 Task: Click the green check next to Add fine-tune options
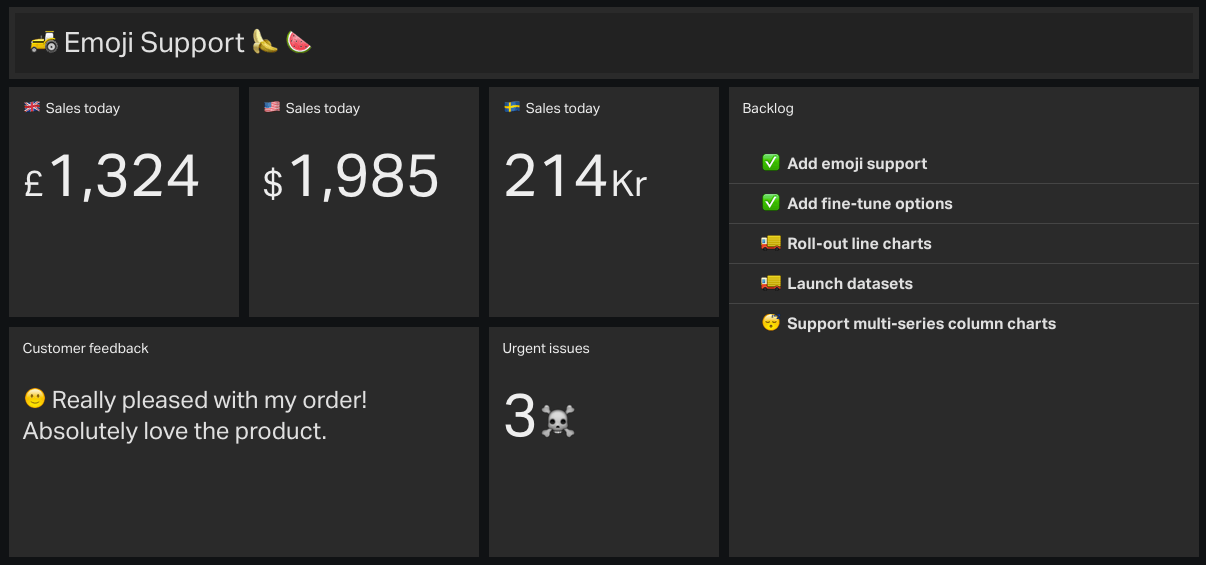770,203
